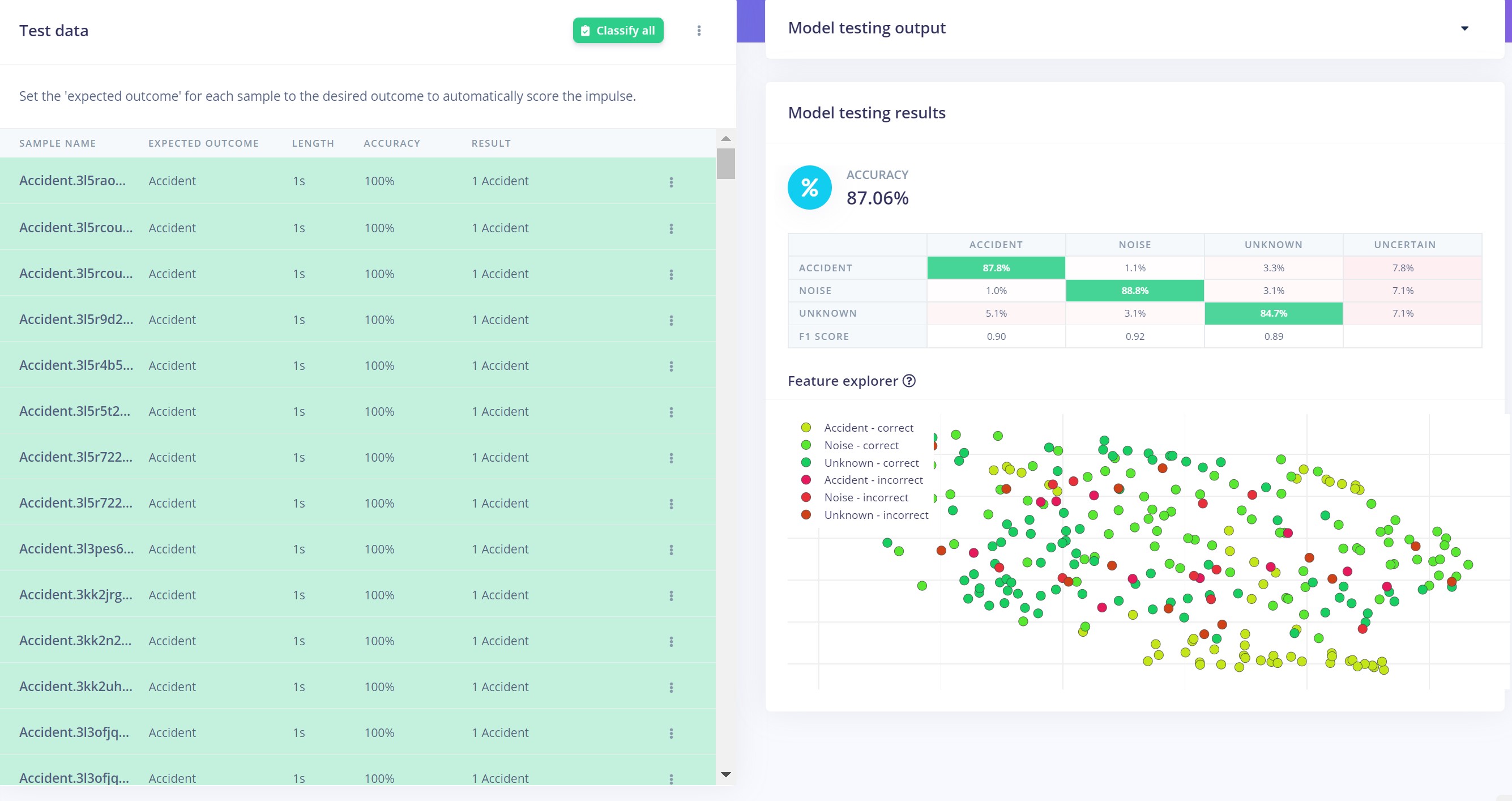This screenshot has width=1512, height=801.
Task: Open the row menu for Accident.3l5rao sample
Action: pos(671,182)
